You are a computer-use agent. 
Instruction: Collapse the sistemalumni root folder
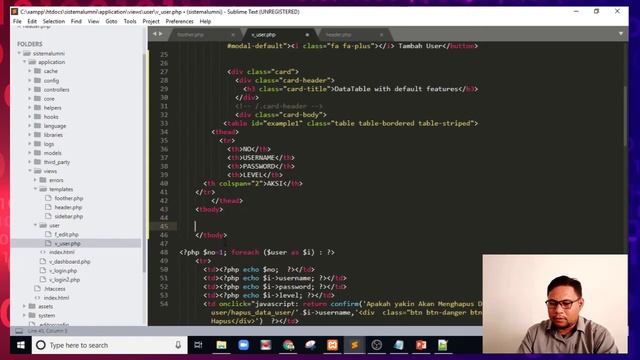coord(19,53)
